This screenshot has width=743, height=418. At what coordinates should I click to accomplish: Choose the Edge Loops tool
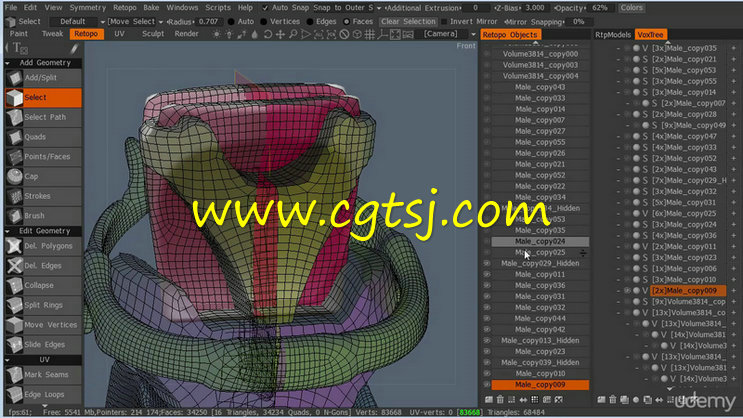pos(43,394)
